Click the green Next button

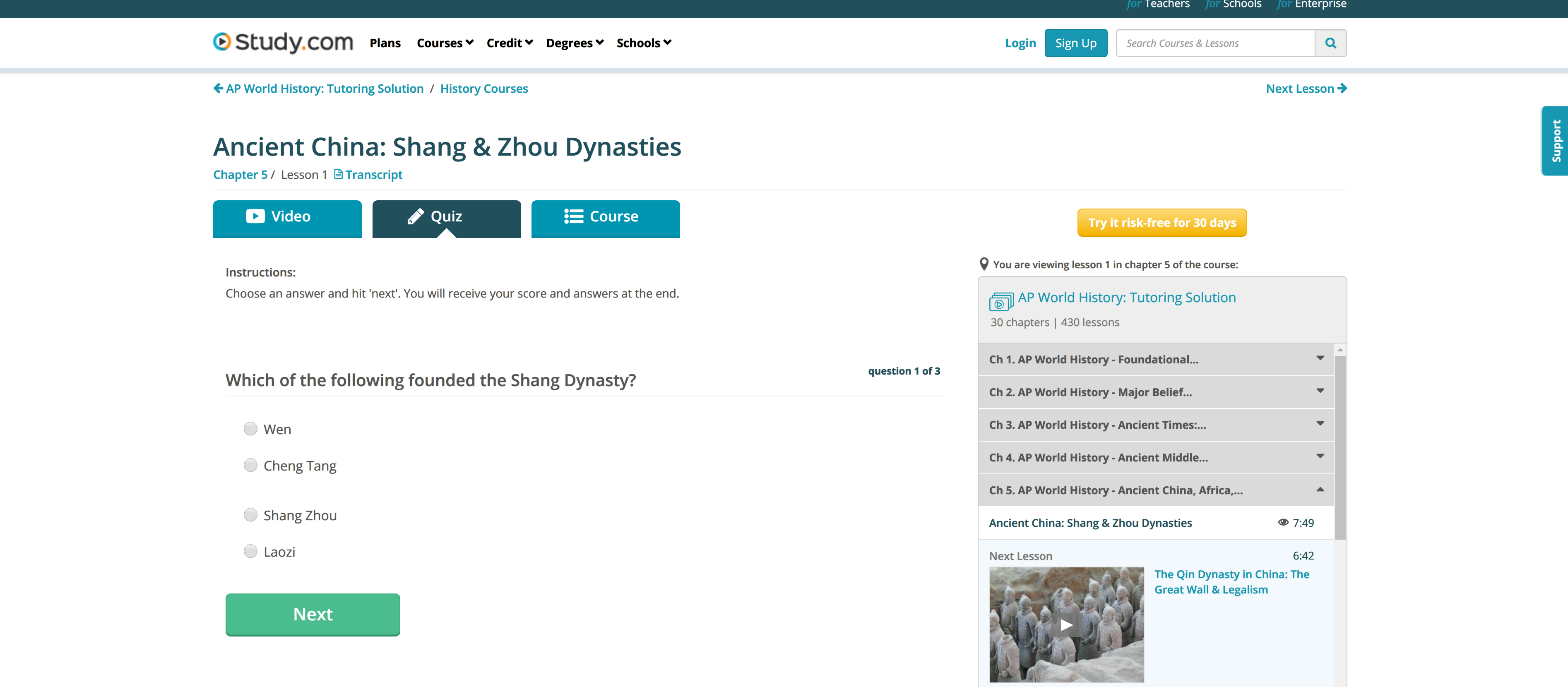[x=312, y=614]
